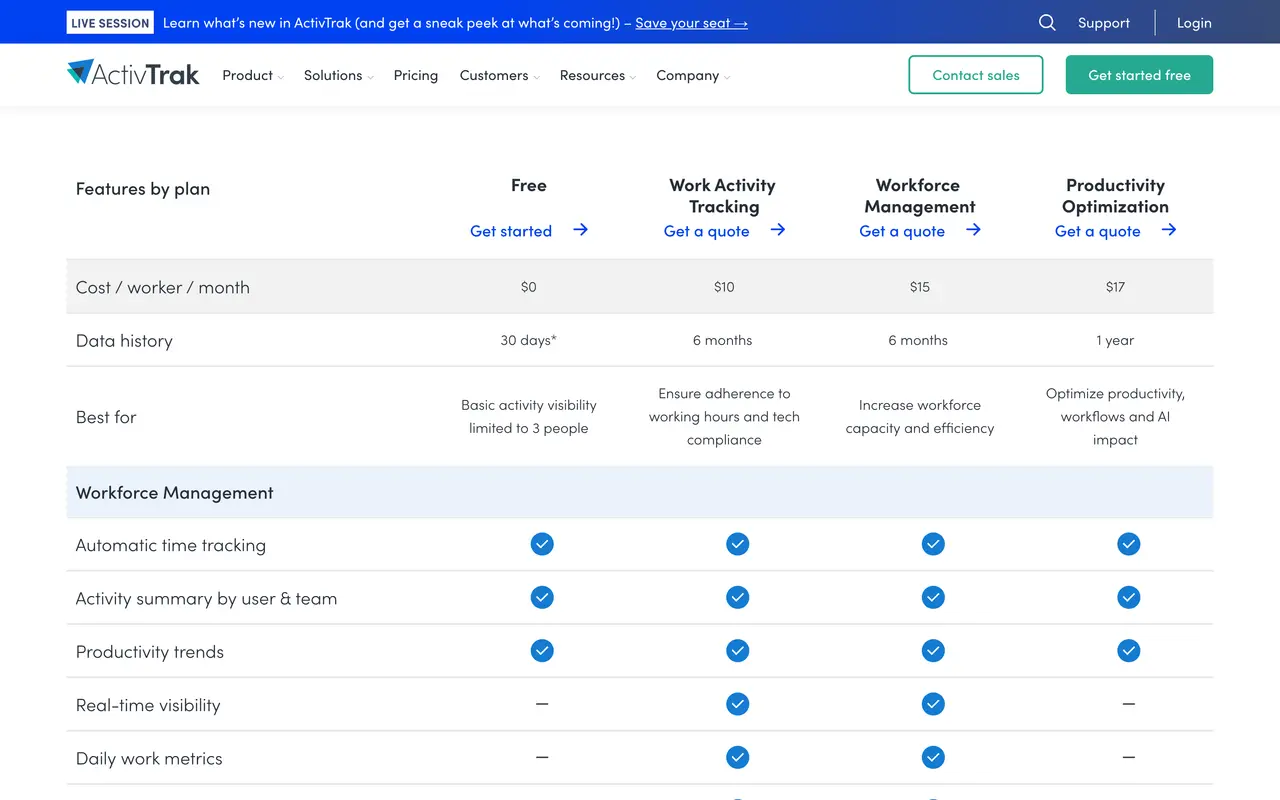
Task: Click the $10 cost cell
Action: (724, 287)
